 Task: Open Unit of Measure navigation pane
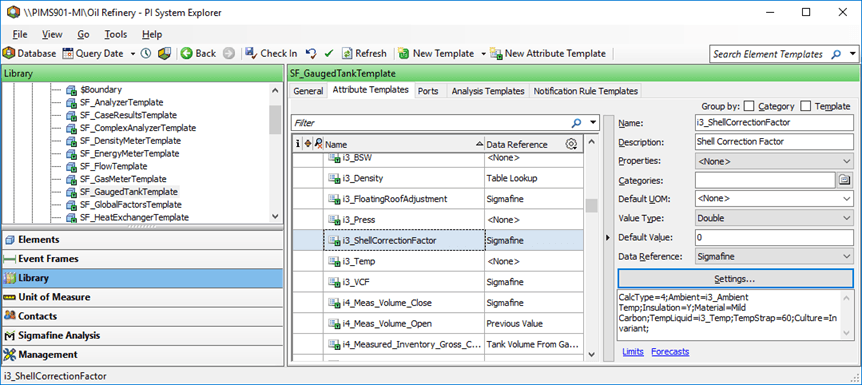pos(142,297)
